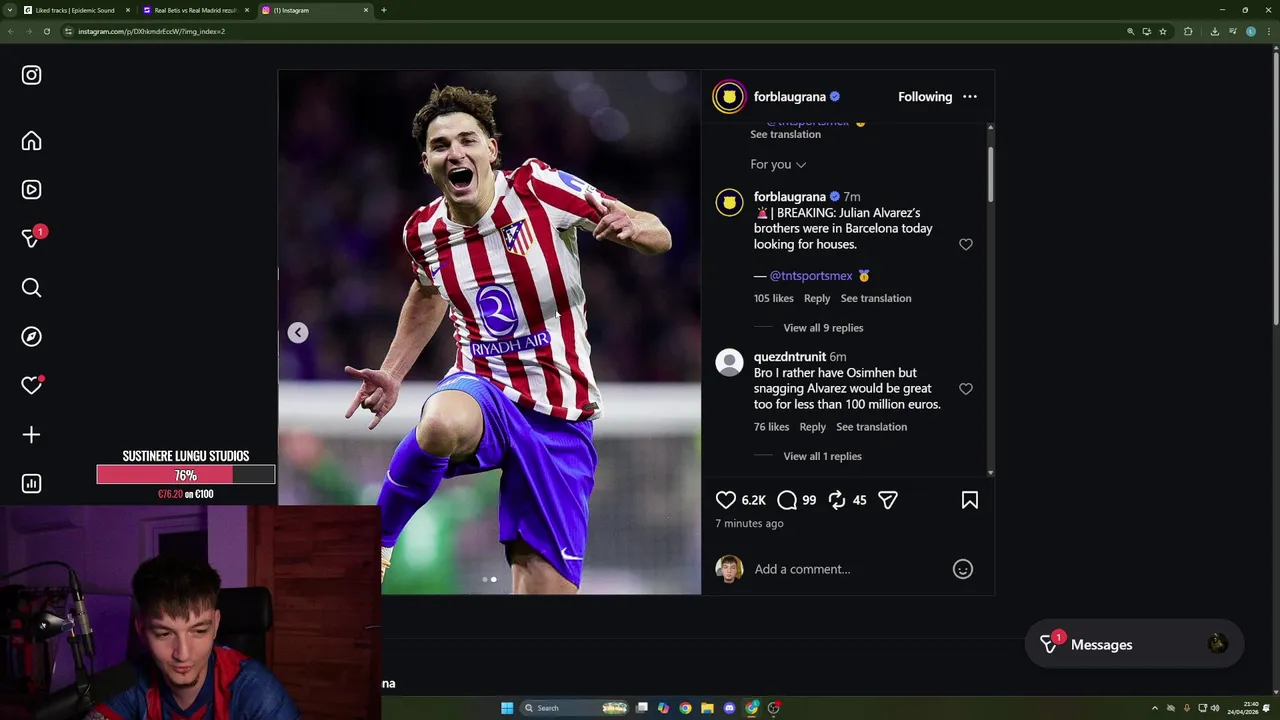Switch to Real Betis vs Real Madrid tab
The height and width of the screenshot is (720, 1280).
coord(195,10)
